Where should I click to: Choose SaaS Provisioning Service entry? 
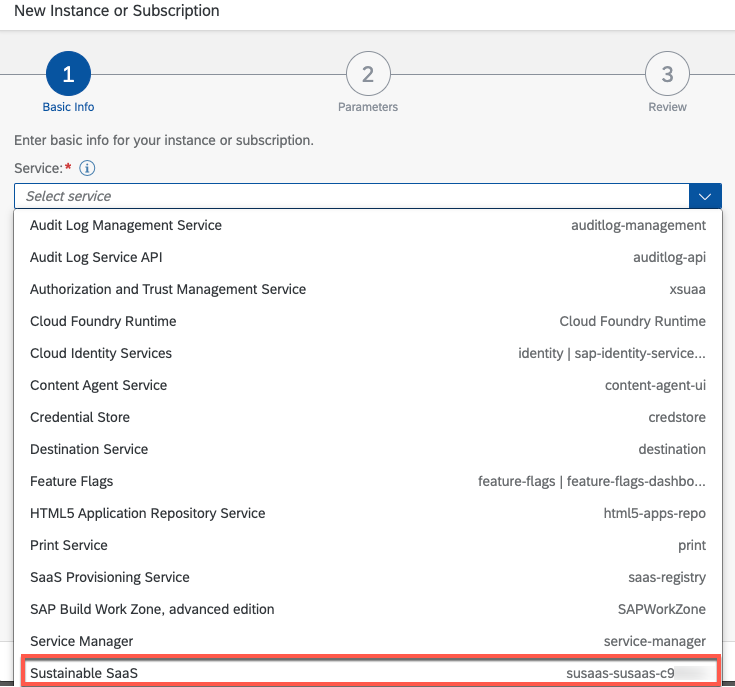368,577
